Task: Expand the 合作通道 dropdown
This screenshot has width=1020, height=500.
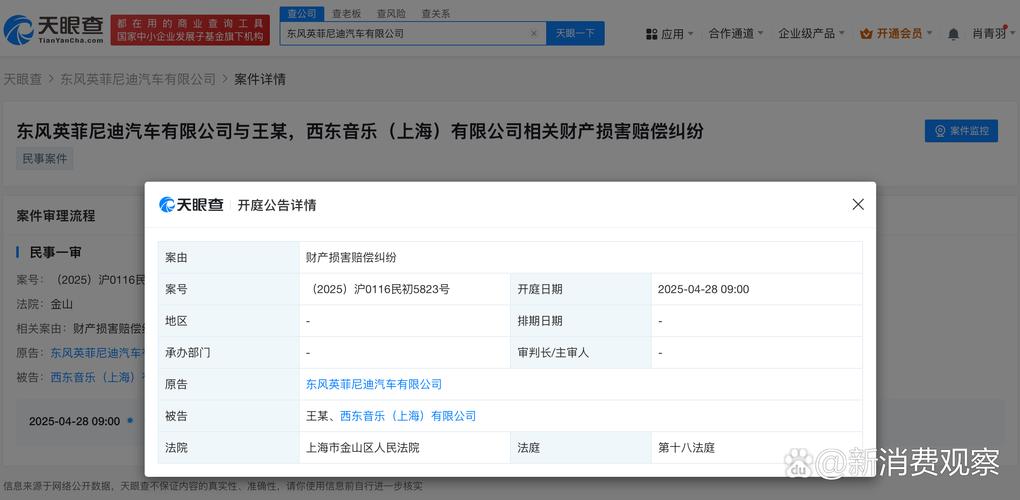Action: pos(736,34)
